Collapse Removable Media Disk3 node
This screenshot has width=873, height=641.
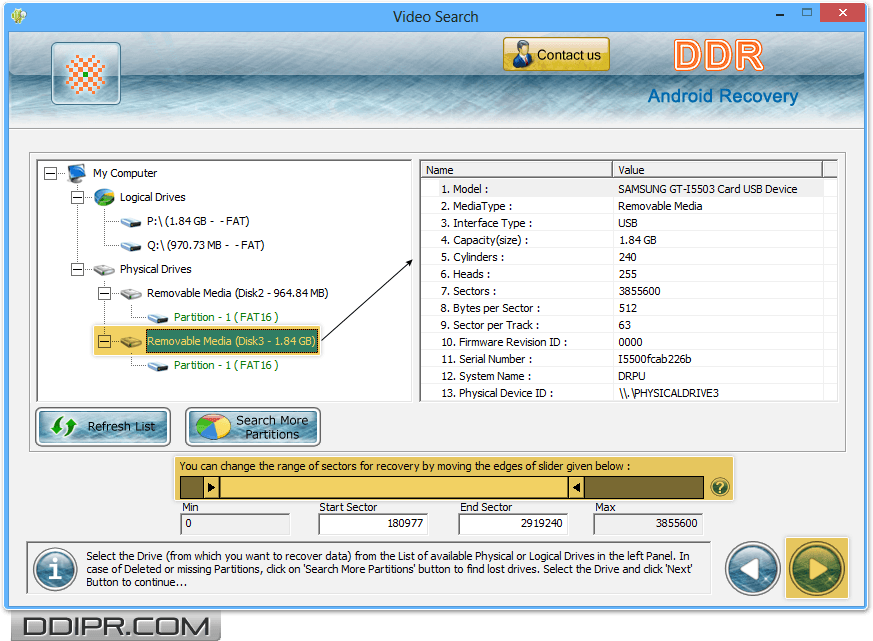click(104, 341)
